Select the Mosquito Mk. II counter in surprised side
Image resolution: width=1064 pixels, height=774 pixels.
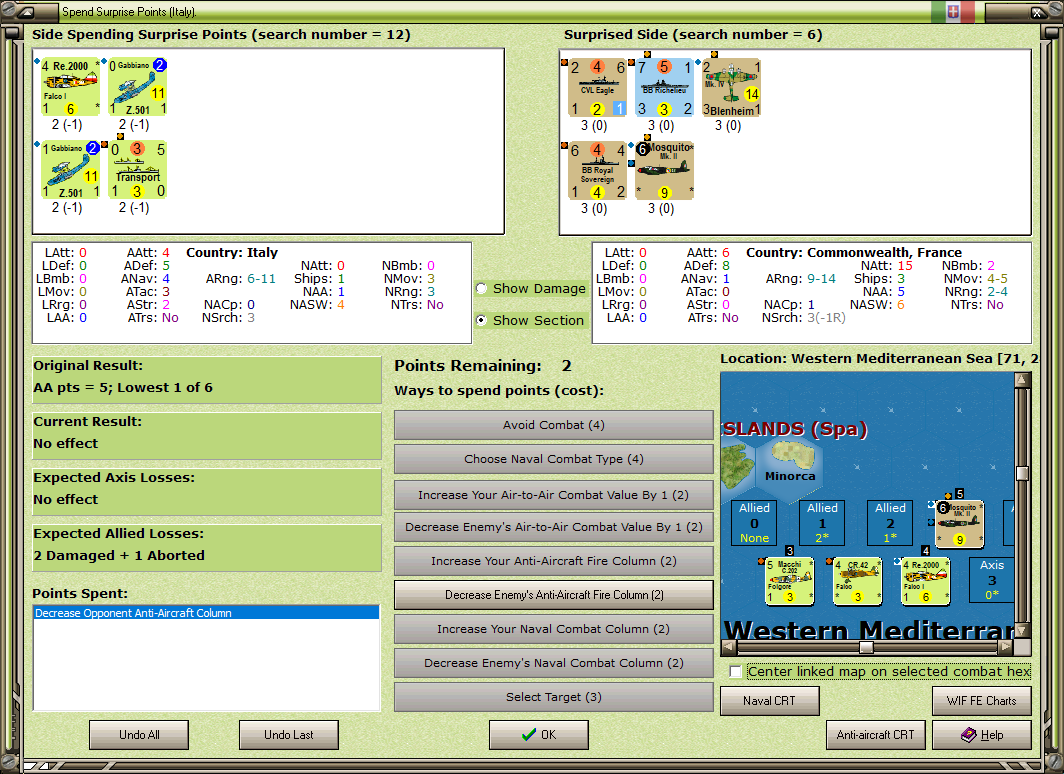tap(664, 170)
